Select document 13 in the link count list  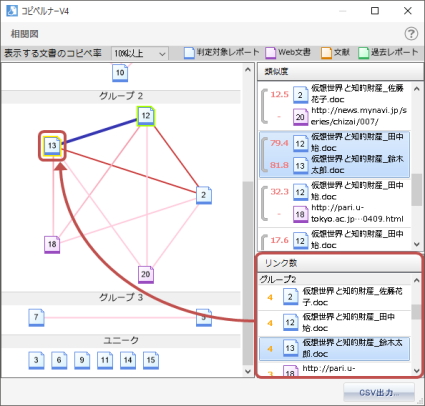coord(334,349)
